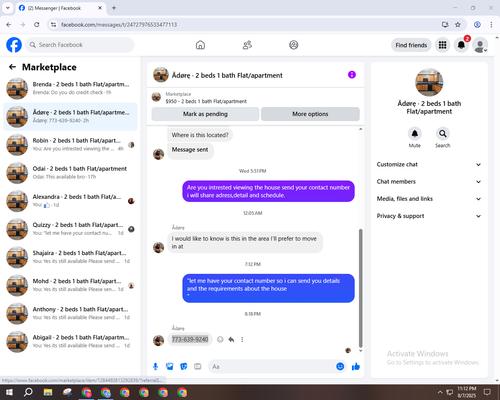Viewport: 500px width, 400px height.
Task: Open the taskbar clock showing 11:12 PM
Action: click(x=467, y=392)
